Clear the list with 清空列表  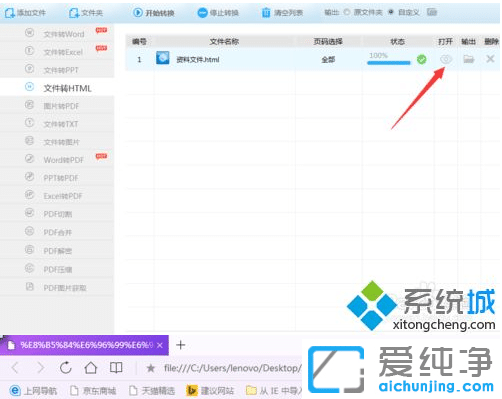pos(282,13)
